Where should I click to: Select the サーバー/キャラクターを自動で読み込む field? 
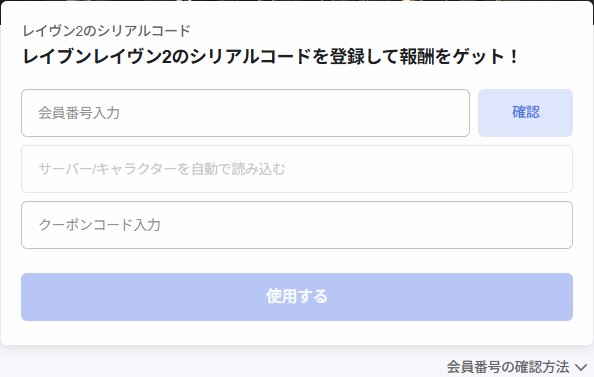coord(297,169)
